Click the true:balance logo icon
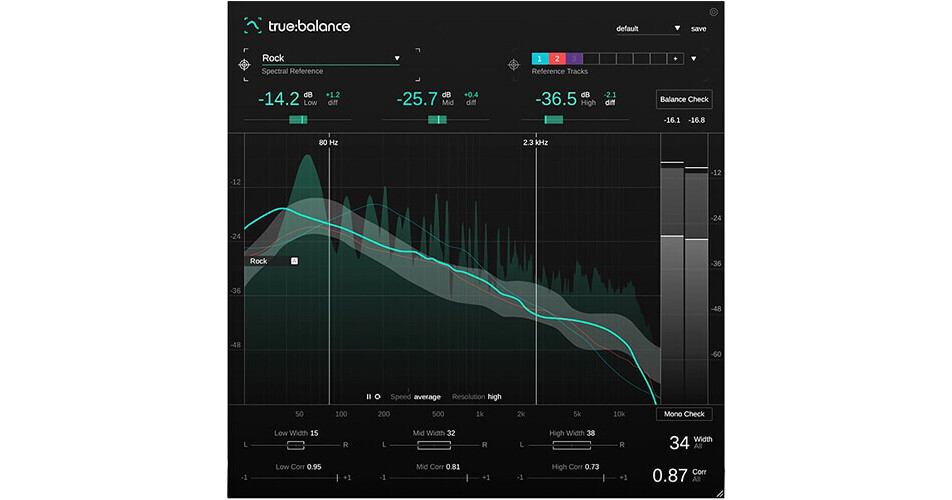 tap(253, 25)
